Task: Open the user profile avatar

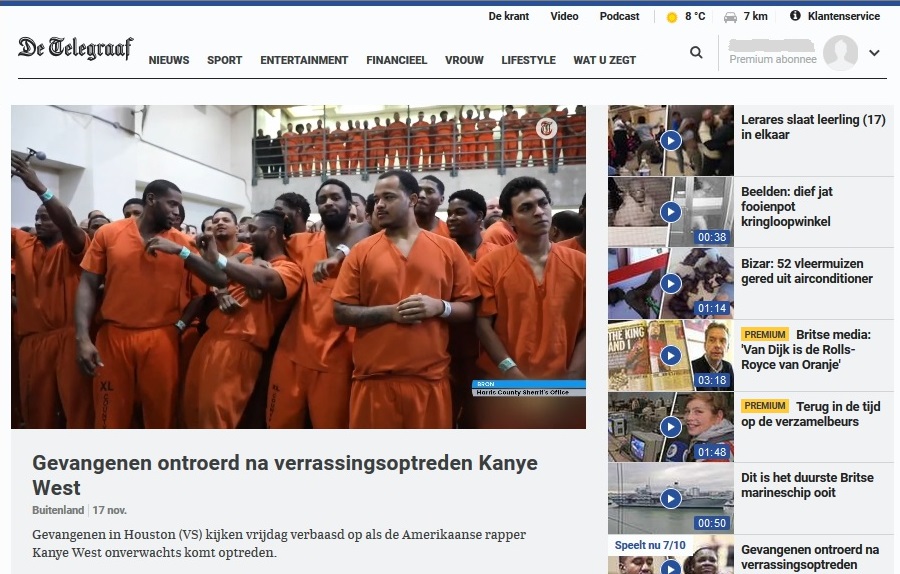Action: (x=840, y=53)
